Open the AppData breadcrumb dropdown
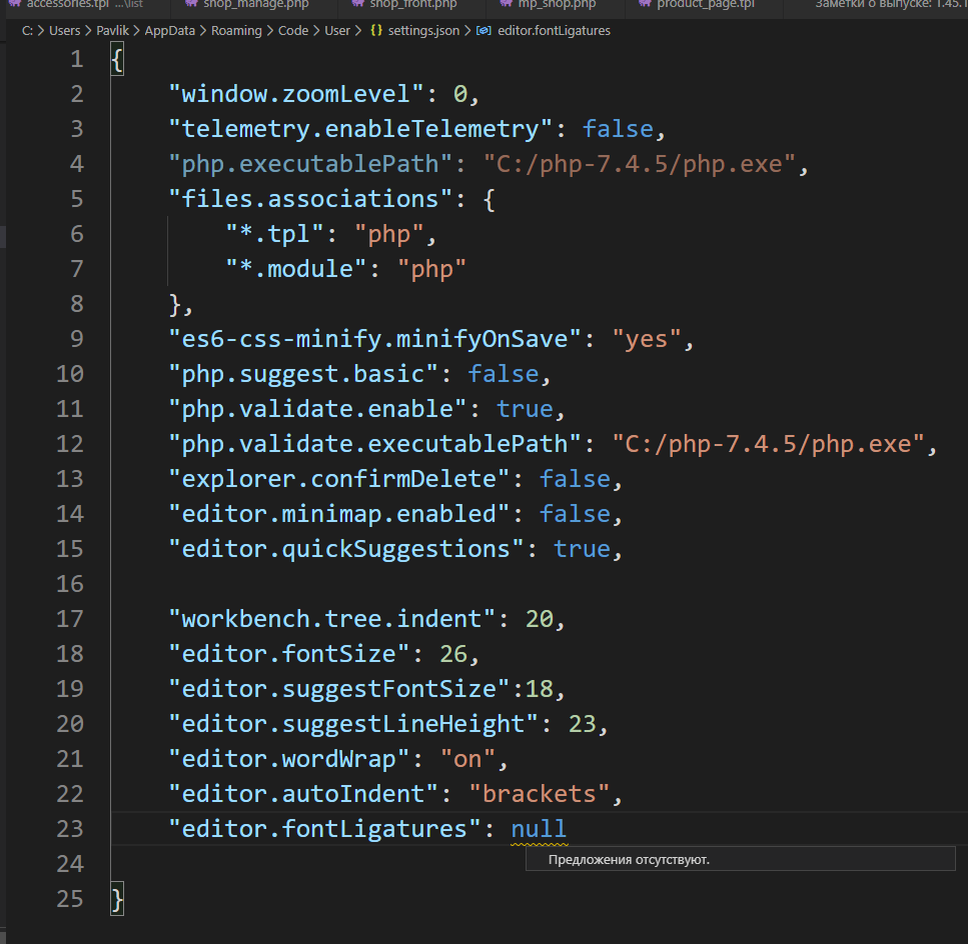This screenshot has width=968, height=944. tap(170, 30)
